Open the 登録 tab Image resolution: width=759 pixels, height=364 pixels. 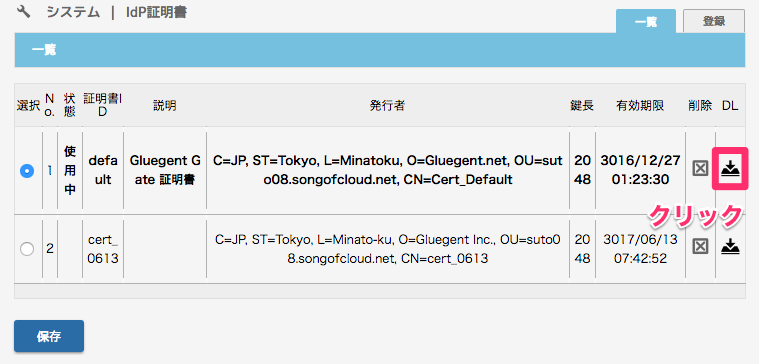(713, 21)
